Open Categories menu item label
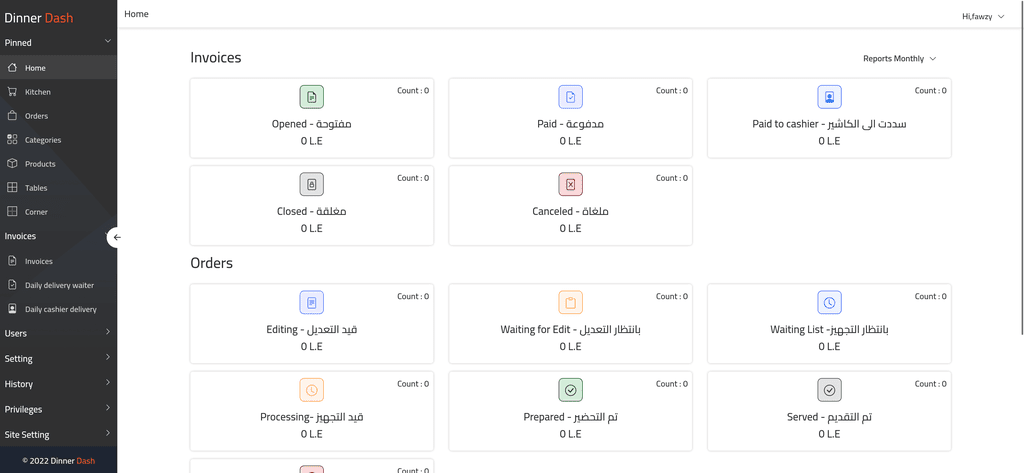1024x473 pixels. (43, 140)
